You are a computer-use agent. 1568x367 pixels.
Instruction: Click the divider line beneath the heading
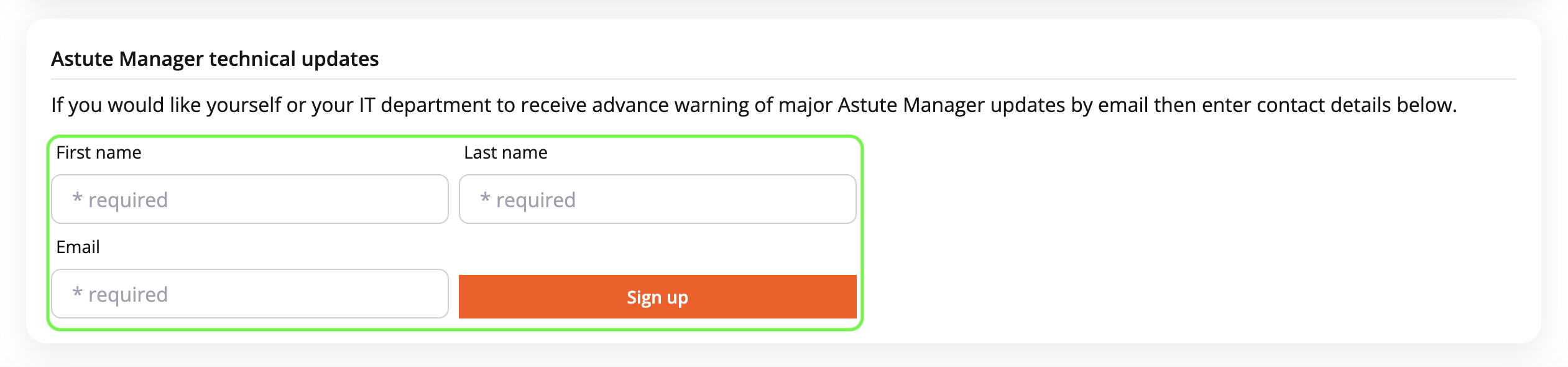(783, 79)
